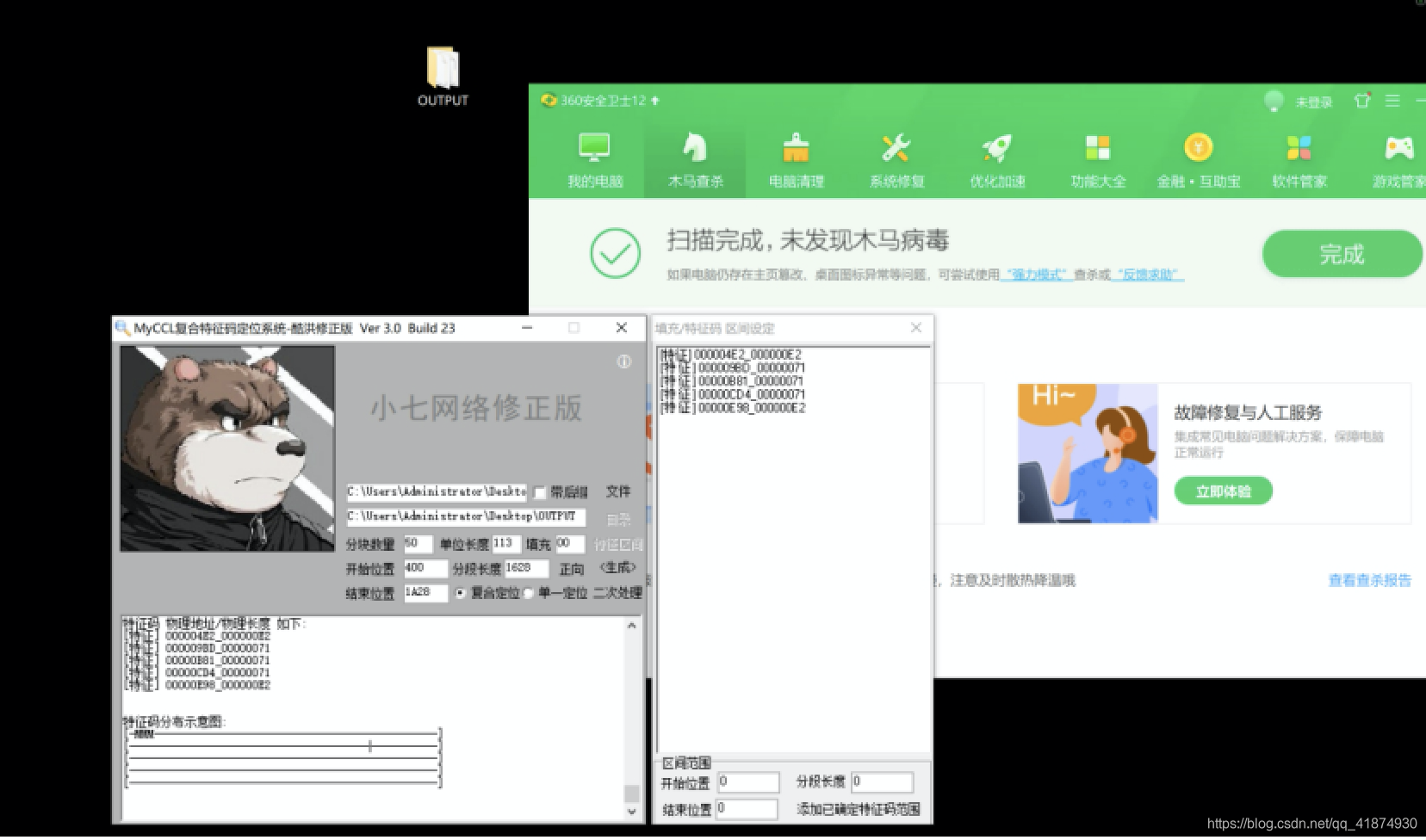1426x840 pixels.
Task: Open the 强力模式 link
Action: pos(1037,275)
